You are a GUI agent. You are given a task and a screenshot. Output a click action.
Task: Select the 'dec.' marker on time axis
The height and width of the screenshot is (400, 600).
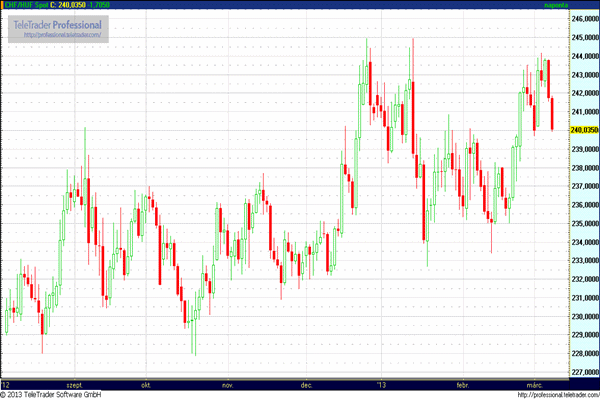(x=306, y=384)
